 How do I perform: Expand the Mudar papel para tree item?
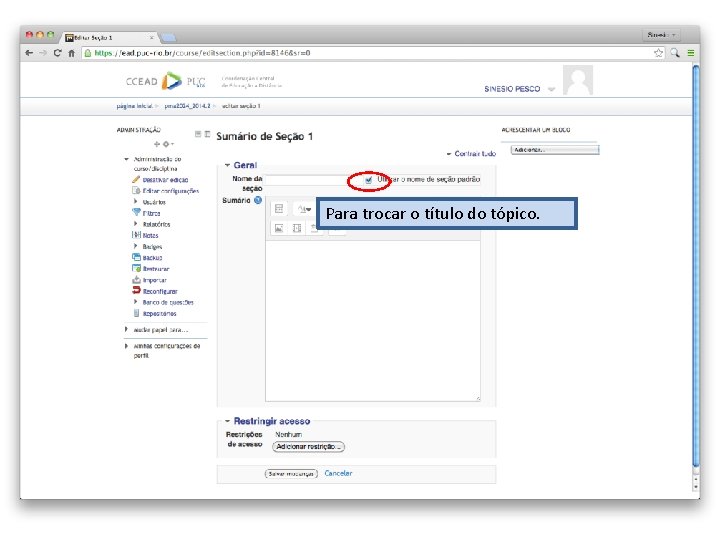[x=126, y=330]
